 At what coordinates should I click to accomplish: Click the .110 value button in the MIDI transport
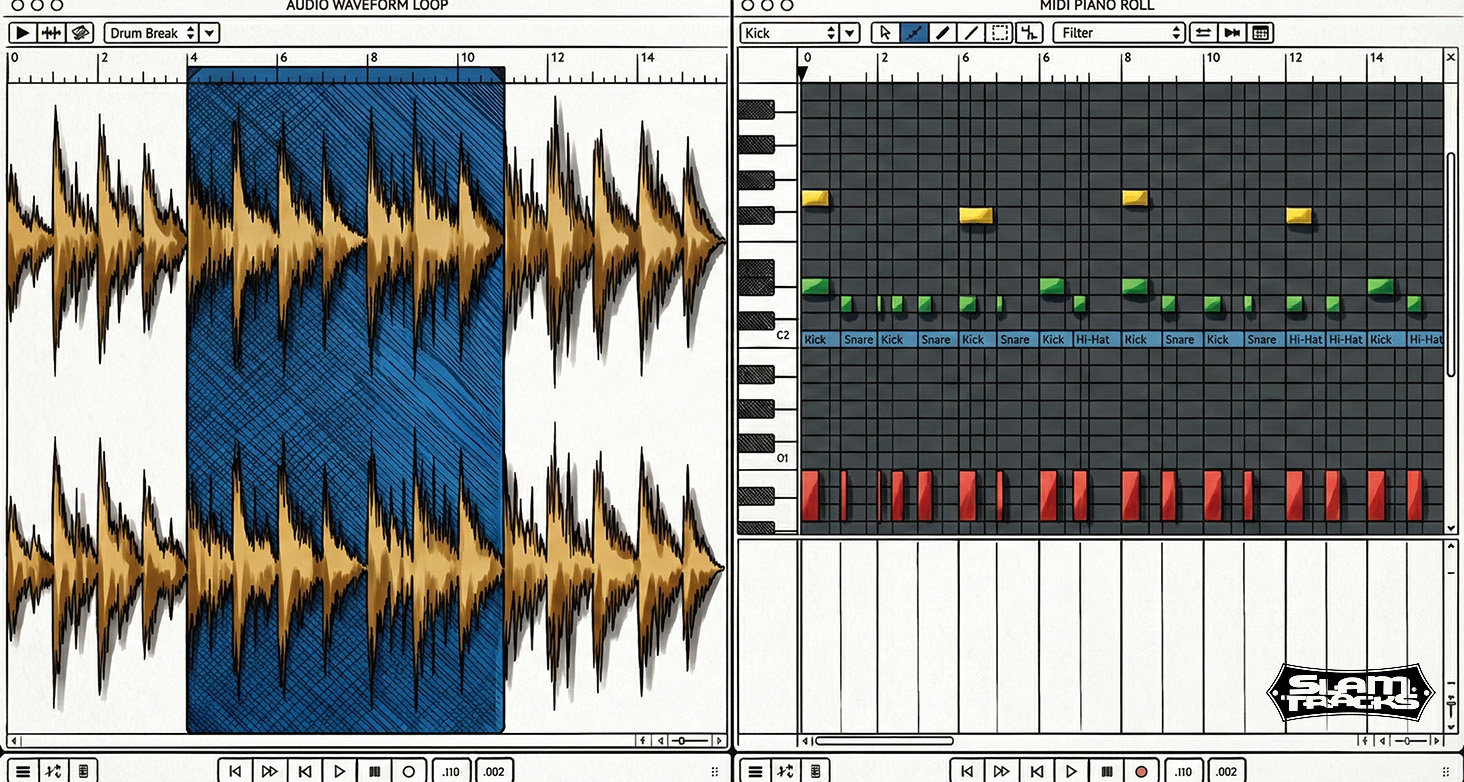click(x=1184, y=770)
